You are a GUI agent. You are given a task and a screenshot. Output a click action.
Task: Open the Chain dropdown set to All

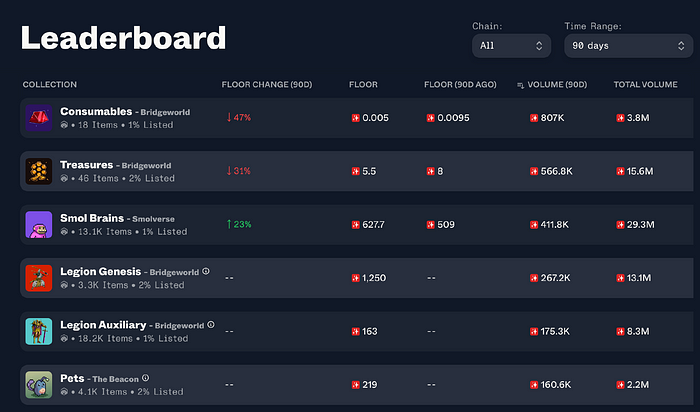511,46
